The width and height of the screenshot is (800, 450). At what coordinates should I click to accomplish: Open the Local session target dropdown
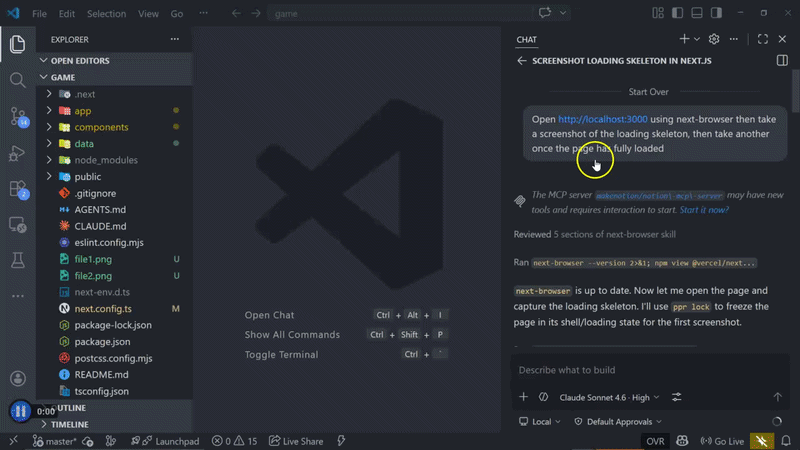[540, 422]
